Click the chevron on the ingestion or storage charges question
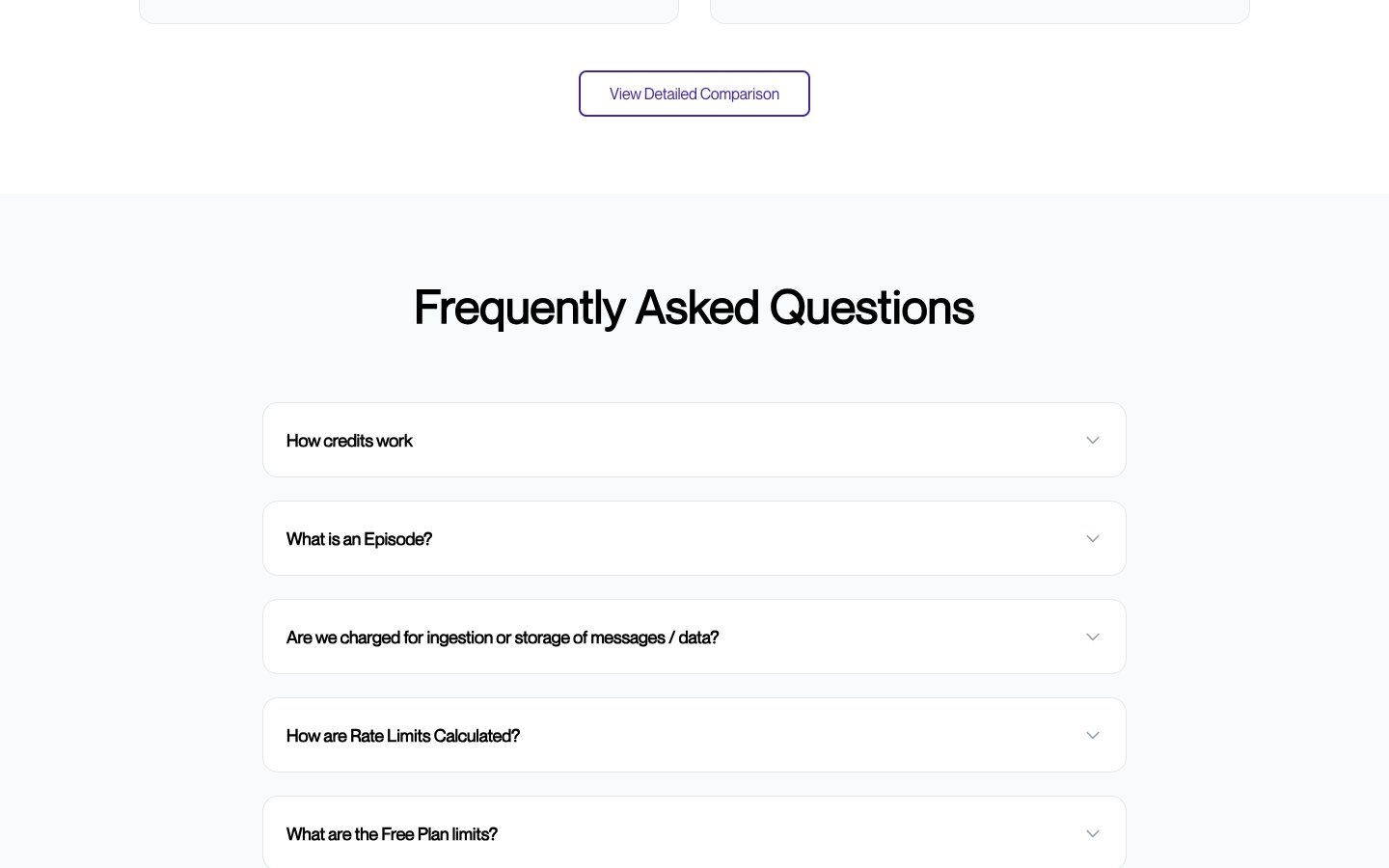This screenshot has width=1389, height=868. (1093, 637)
